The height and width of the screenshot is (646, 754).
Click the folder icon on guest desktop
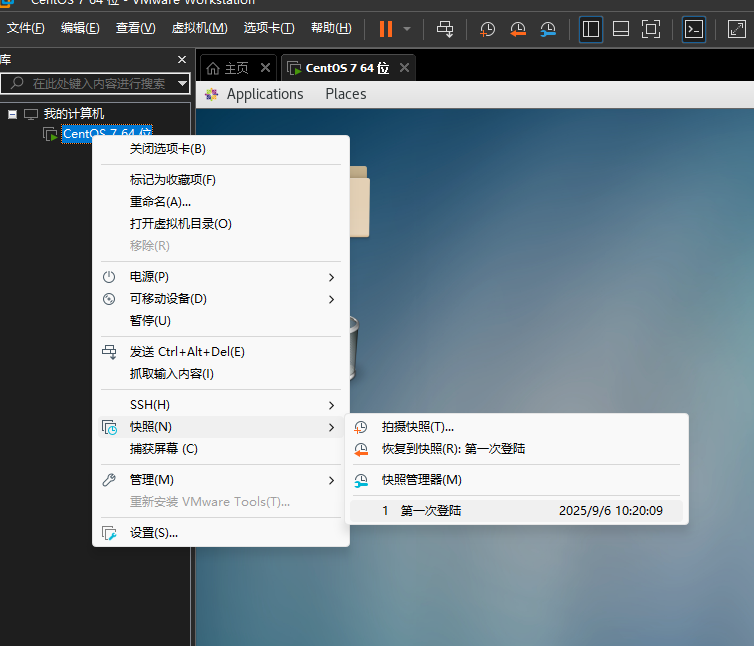pos(360,201)
